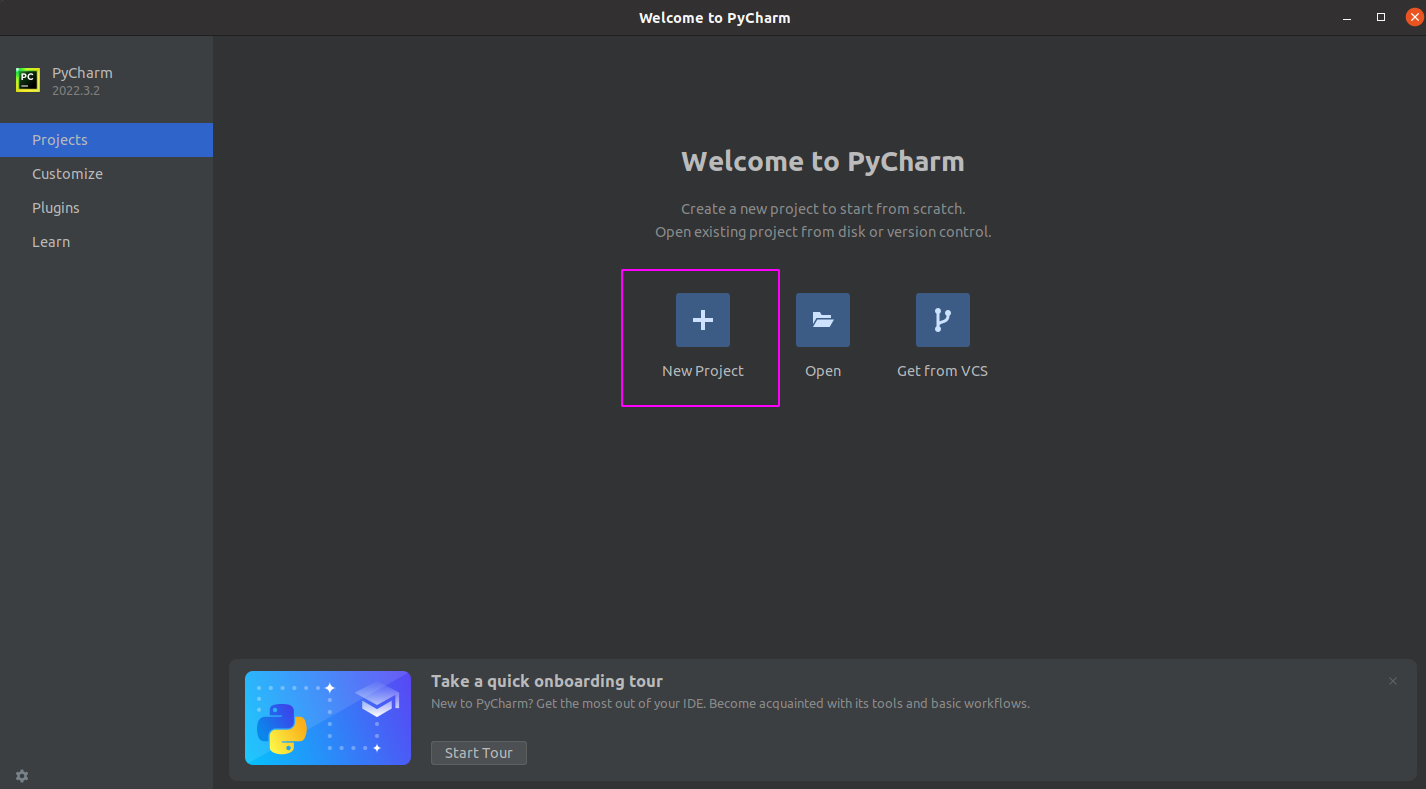1426x789 pixels.
Task: Maximize the Welcome to PyCharm window
Action: (x=1381, y=17)
